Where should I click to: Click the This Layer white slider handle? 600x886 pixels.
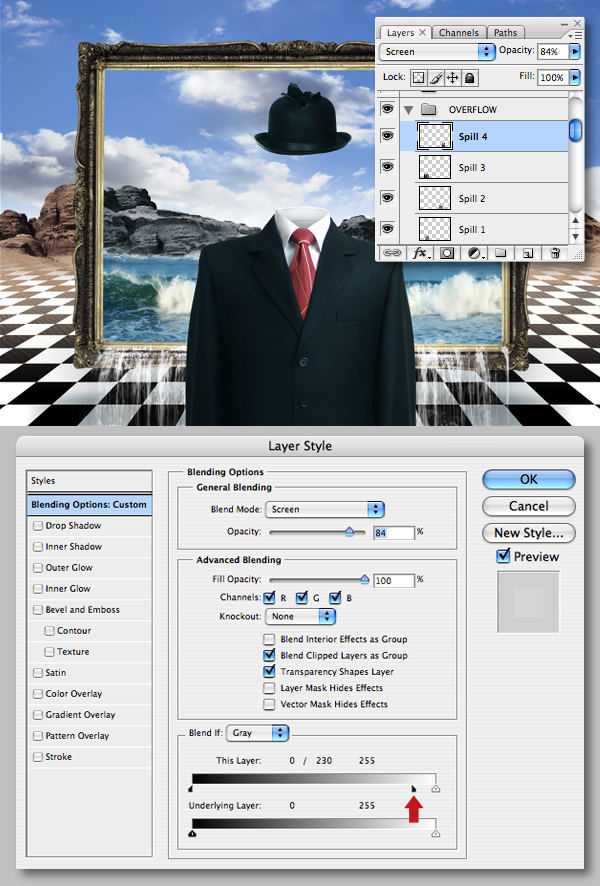[436, 789]
